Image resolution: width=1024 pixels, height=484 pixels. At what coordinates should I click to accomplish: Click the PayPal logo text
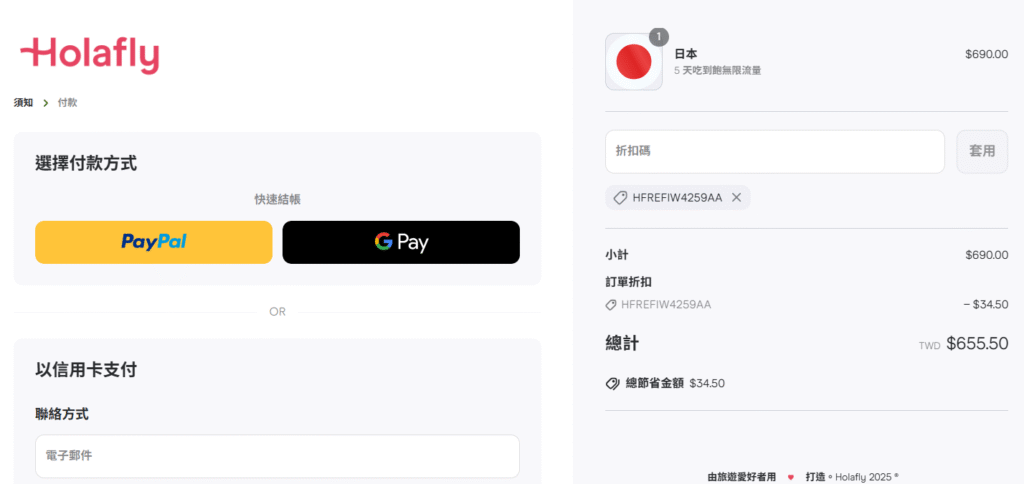(x=153, y=242)
